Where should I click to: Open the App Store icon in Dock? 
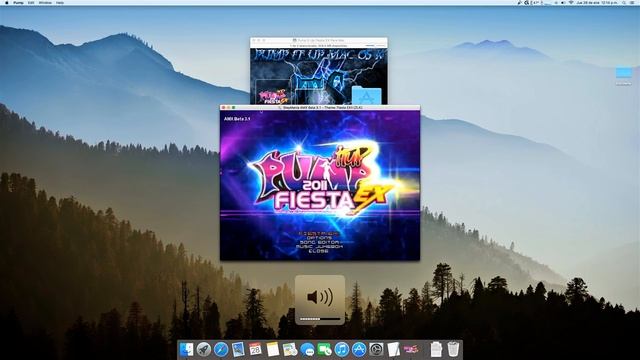[x=359, y=349]
